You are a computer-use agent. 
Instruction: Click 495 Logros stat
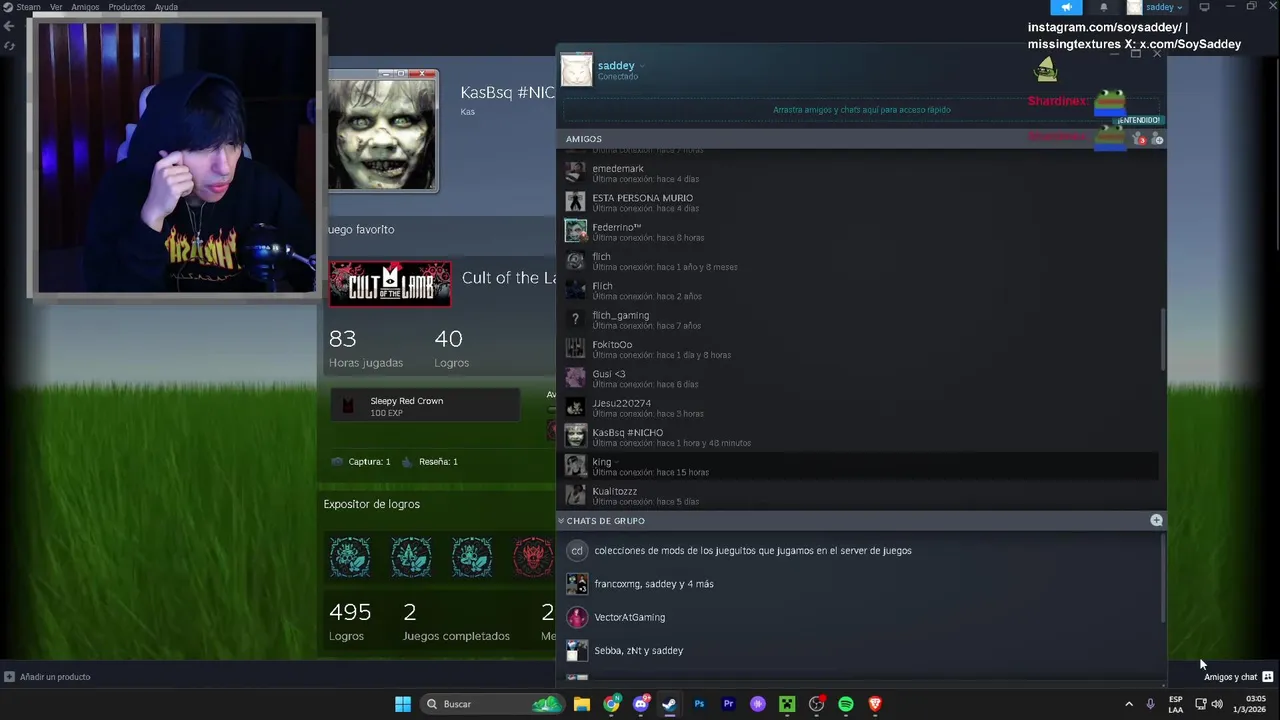(350, 621)
